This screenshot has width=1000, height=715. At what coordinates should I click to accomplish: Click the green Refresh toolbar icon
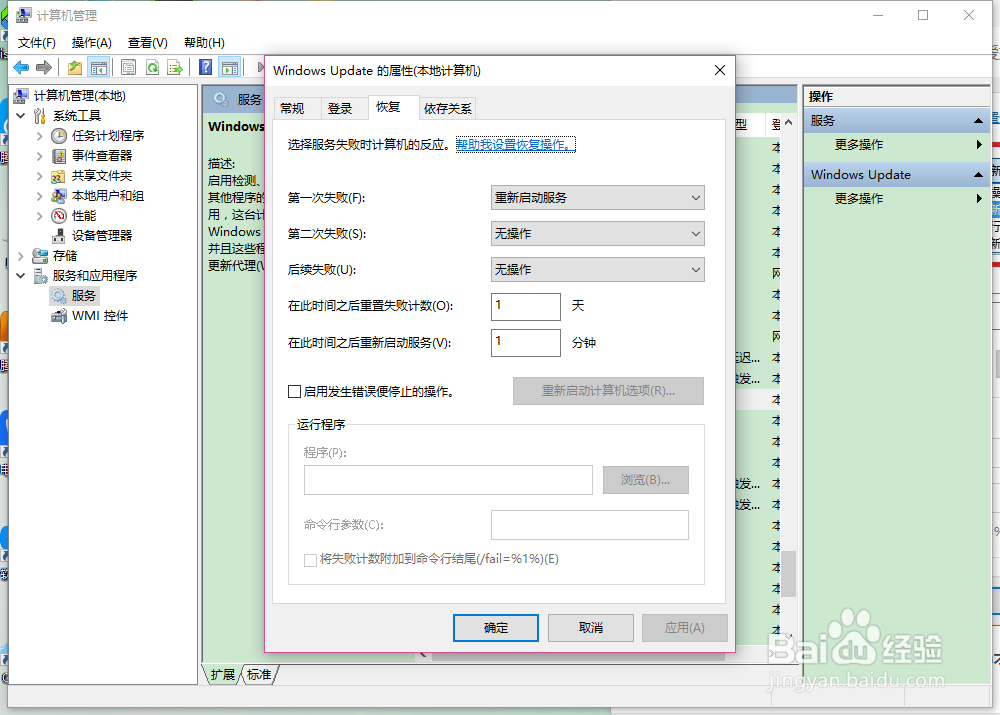pos(152,67)
